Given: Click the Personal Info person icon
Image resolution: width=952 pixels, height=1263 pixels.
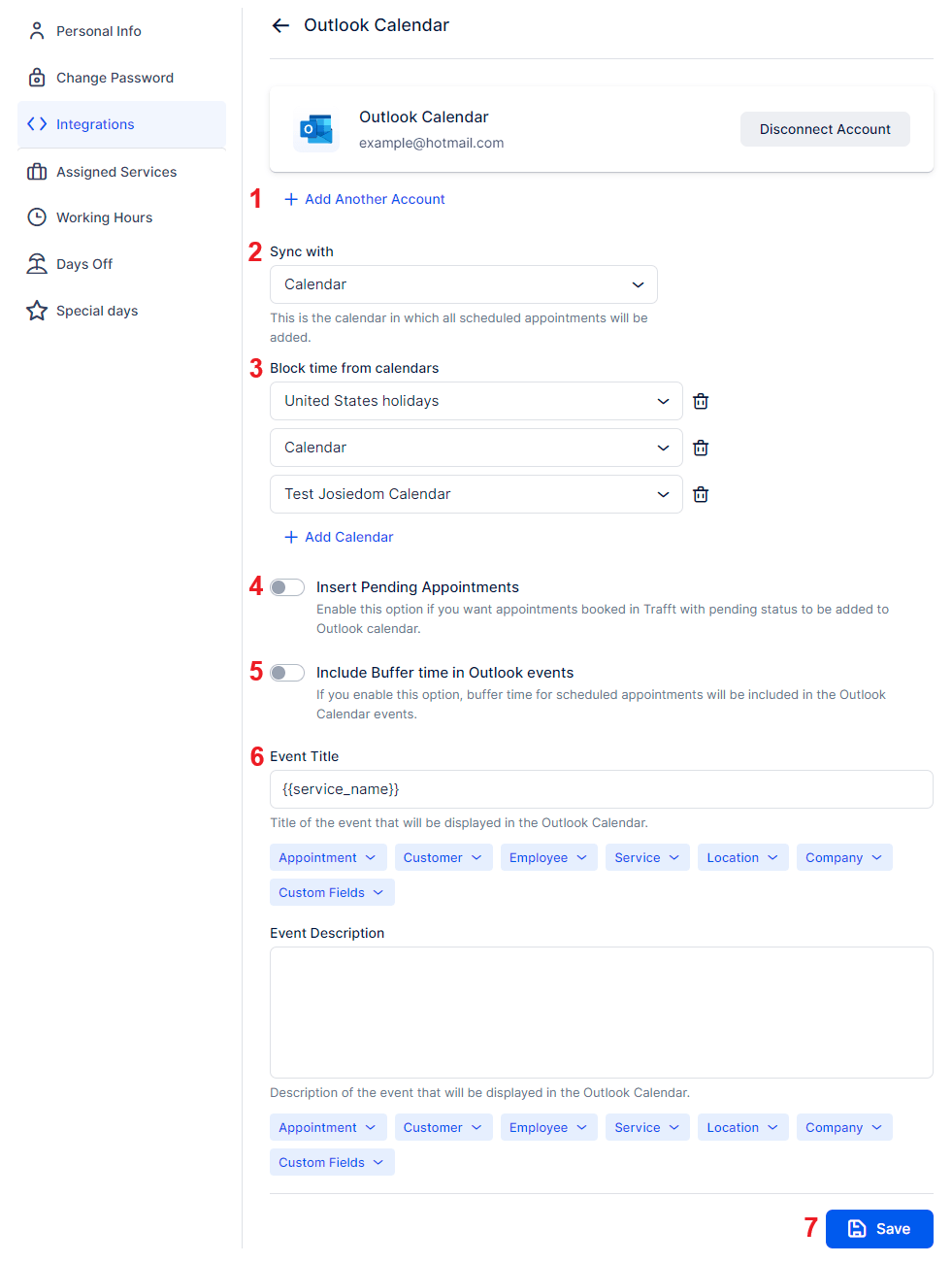Looking at the screenshot, I should pyautogui.click(x=36, y=30).
